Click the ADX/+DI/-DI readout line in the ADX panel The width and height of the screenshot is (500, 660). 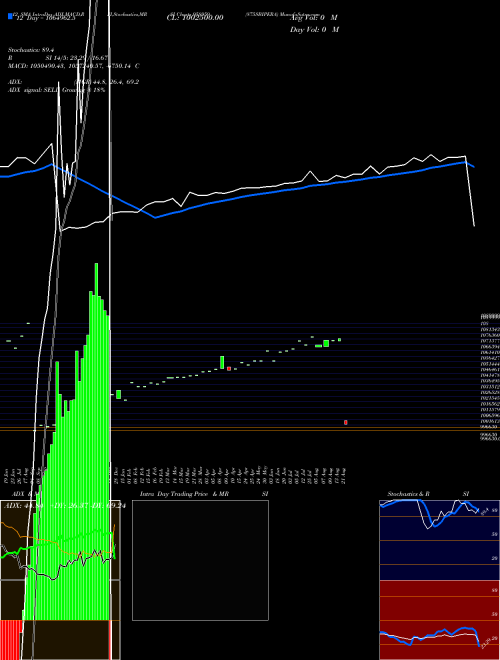coord(64,506)
